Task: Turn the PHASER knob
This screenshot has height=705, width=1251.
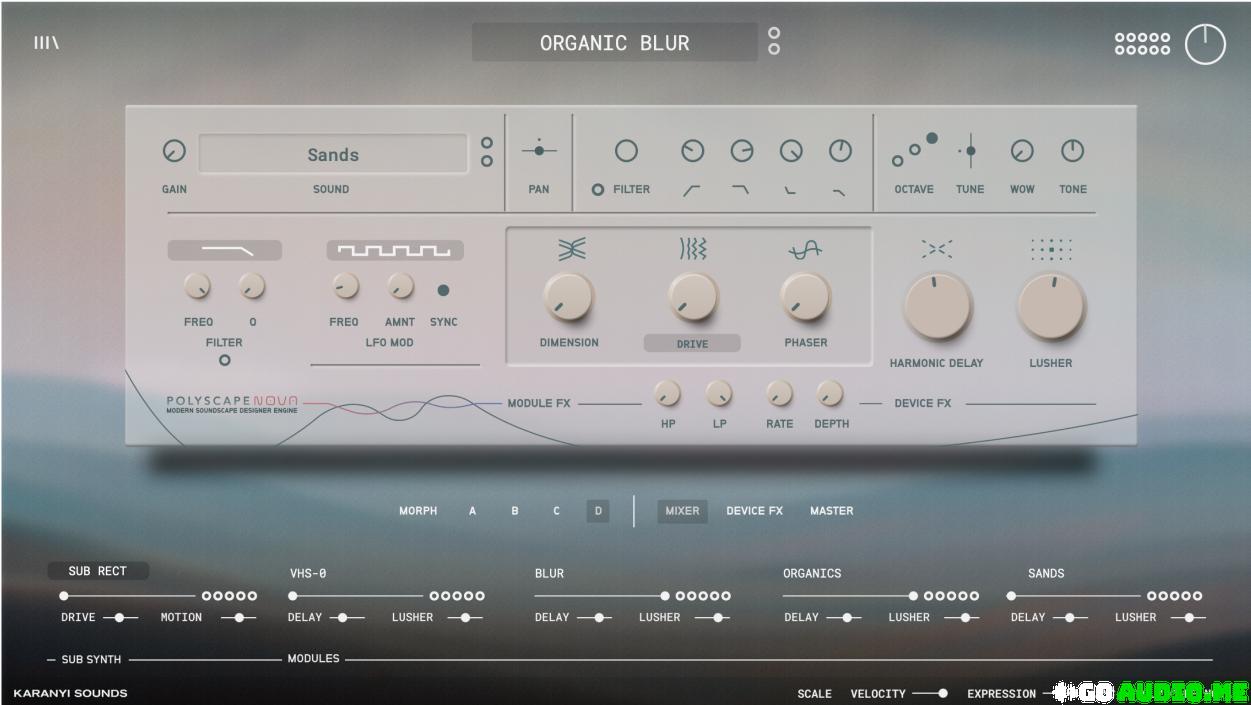Action: [805, 297]
